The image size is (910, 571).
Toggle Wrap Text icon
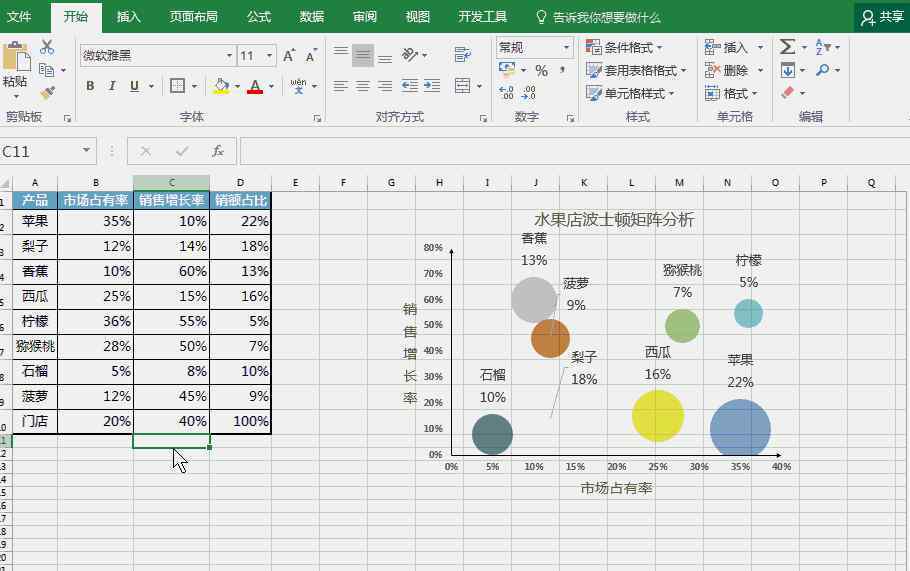(x=463, y=55)
